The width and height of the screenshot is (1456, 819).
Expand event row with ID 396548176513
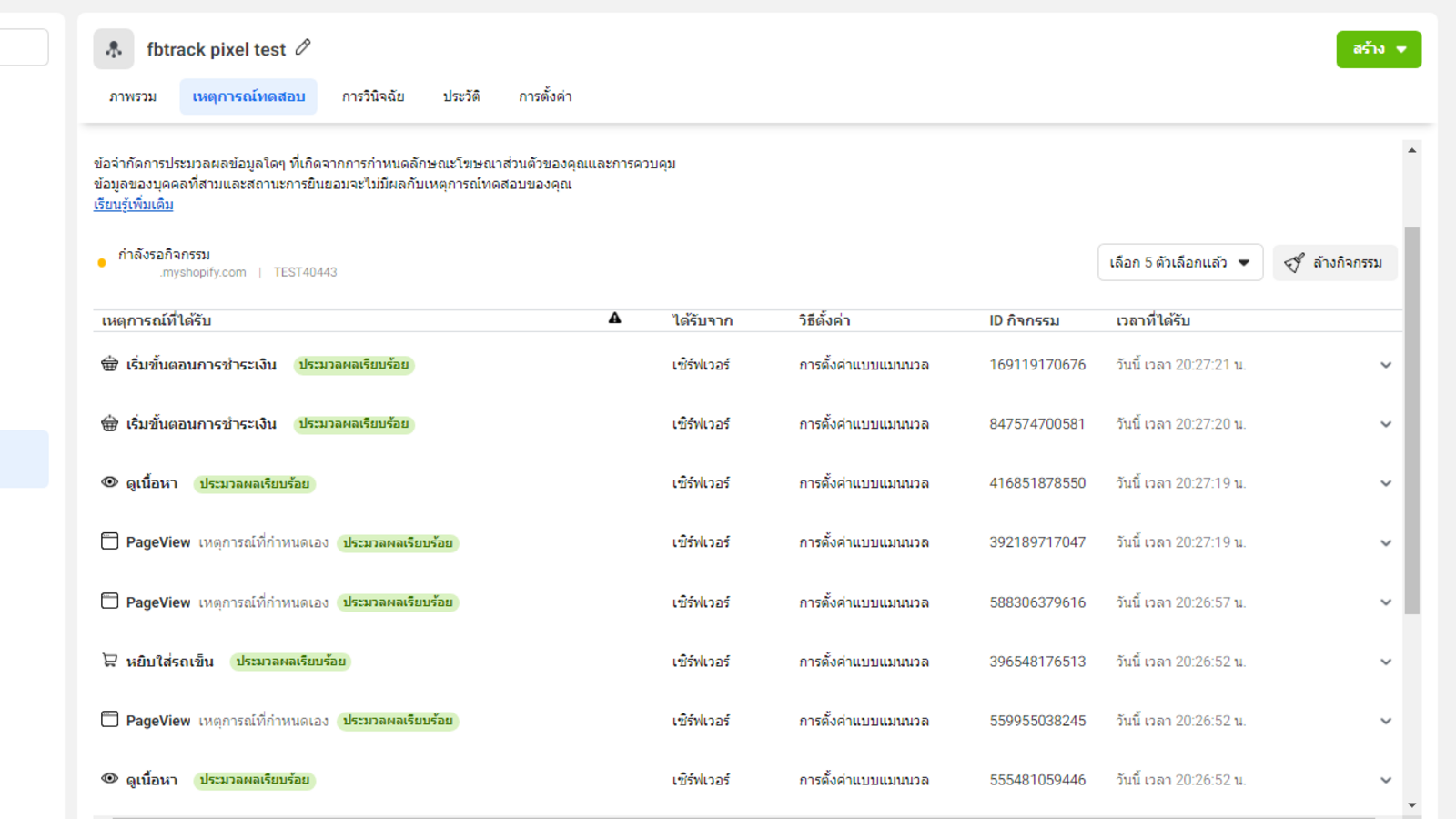(1386, 662)
